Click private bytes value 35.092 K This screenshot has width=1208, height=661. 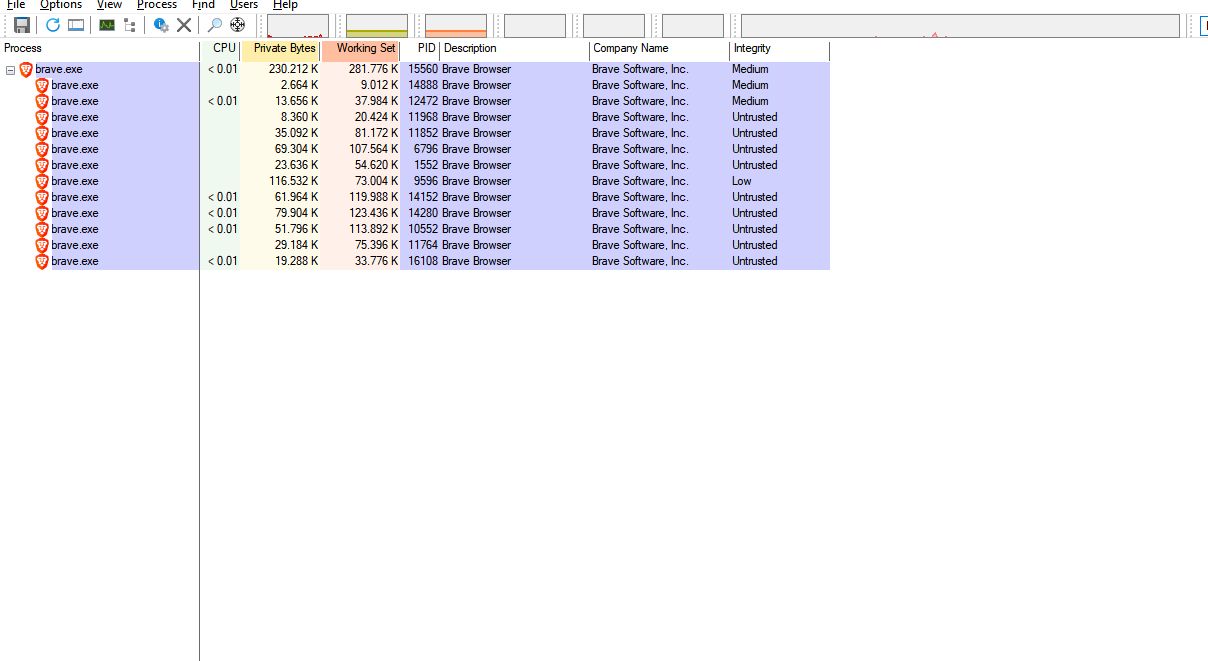pos(297,133)
